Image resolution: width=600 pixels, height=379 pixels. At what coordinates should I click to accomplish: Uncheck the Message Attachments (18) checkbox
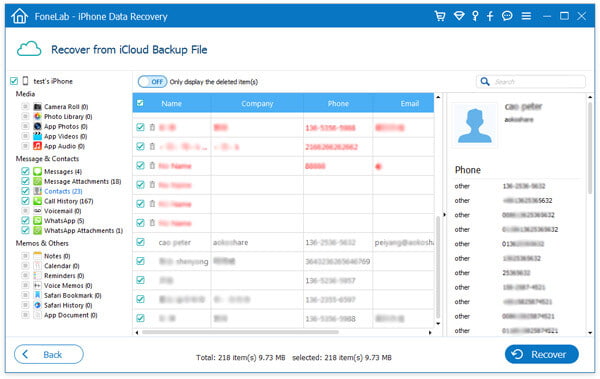coord(25,181)
